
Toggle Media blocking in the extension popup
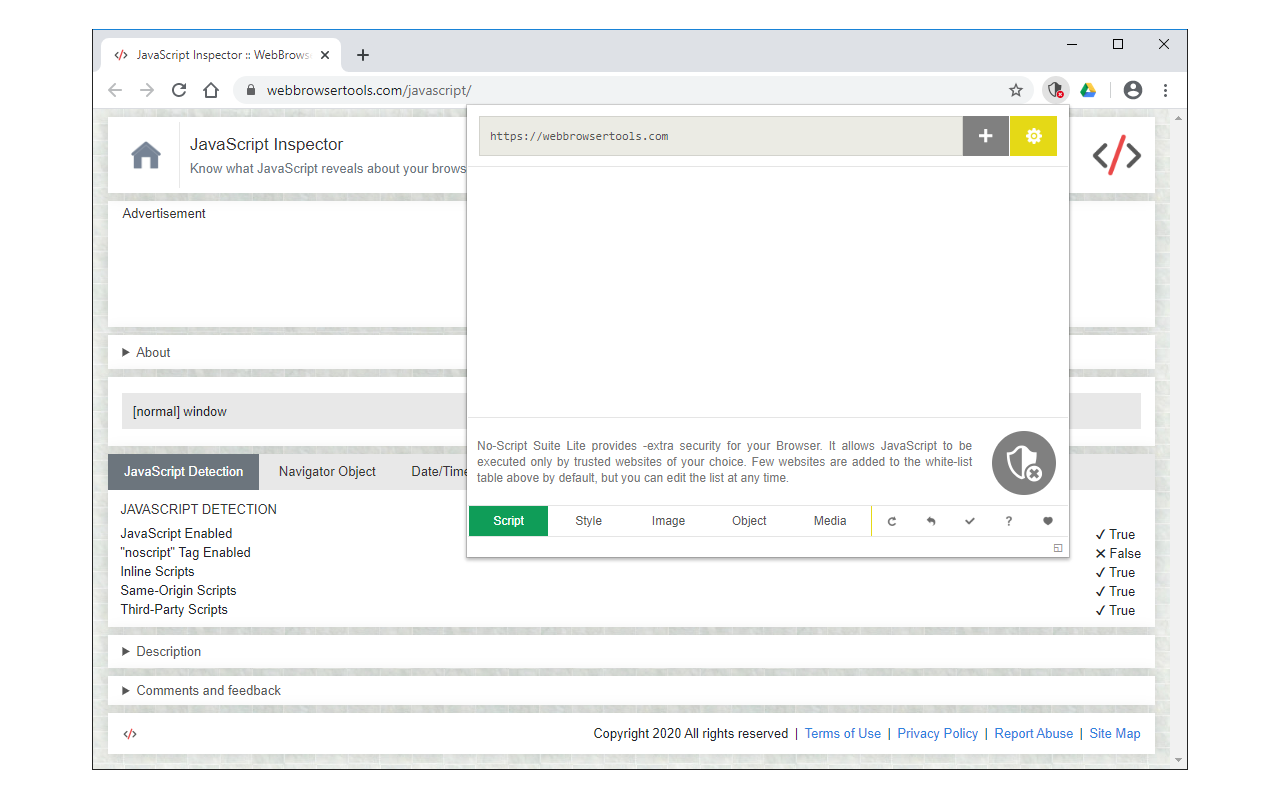[830, 520]
